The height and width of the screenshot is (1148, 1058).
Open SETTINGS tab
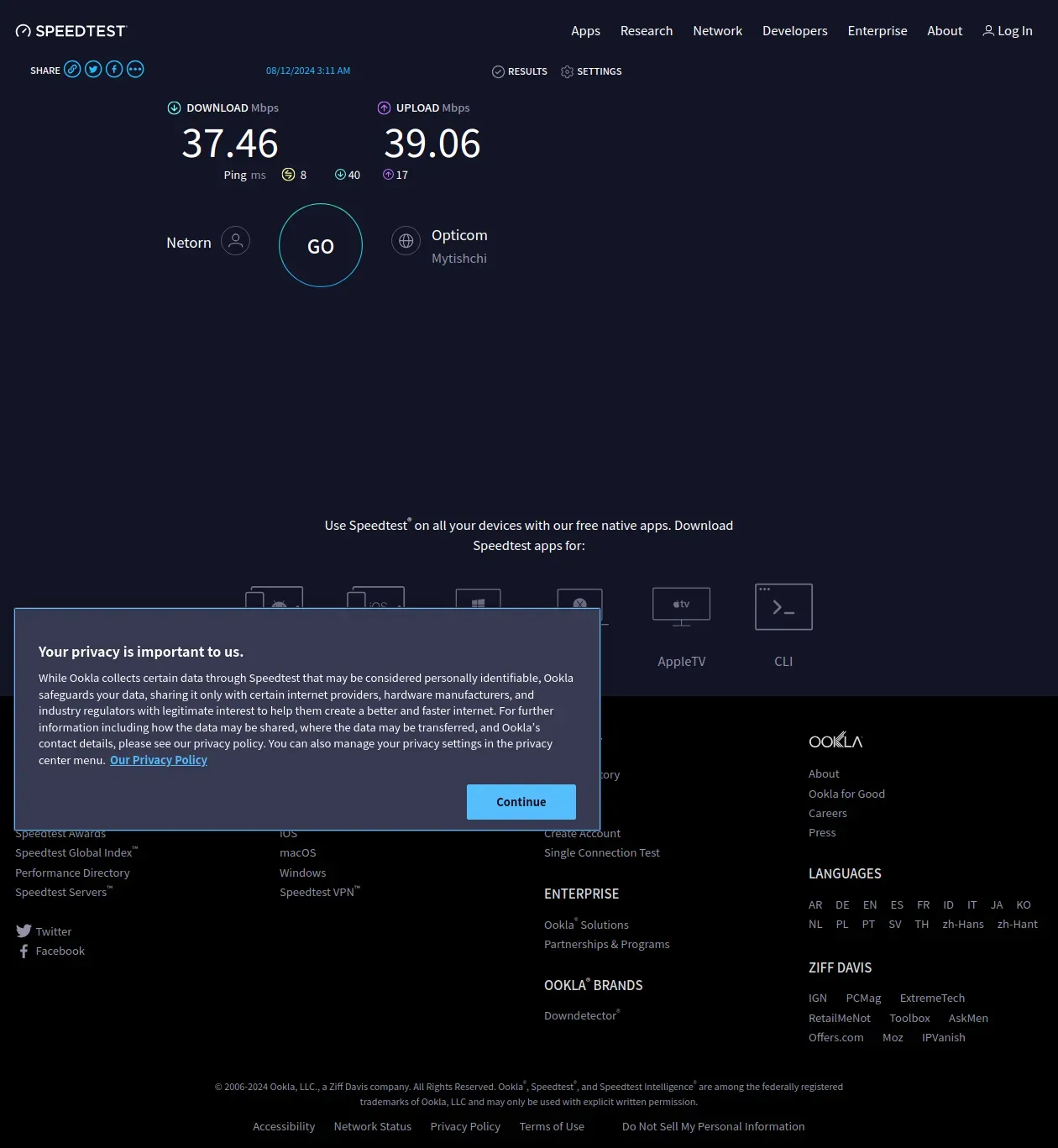click(600, 71)
